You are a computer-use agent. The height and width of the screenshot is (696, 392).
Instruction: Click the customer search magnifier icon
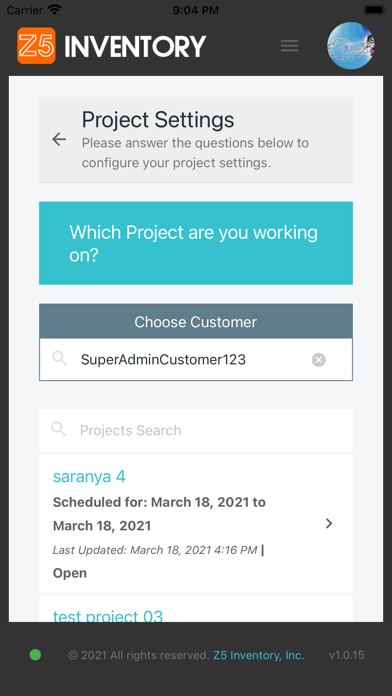[59, 358]
